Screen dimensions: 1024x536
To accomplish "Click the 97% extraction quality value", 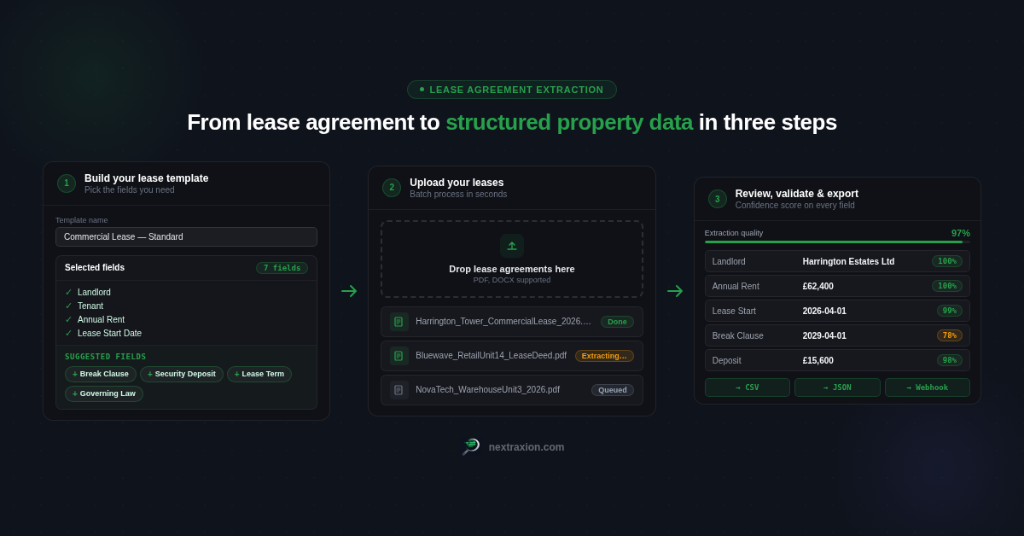I will [x=961, y=233].
